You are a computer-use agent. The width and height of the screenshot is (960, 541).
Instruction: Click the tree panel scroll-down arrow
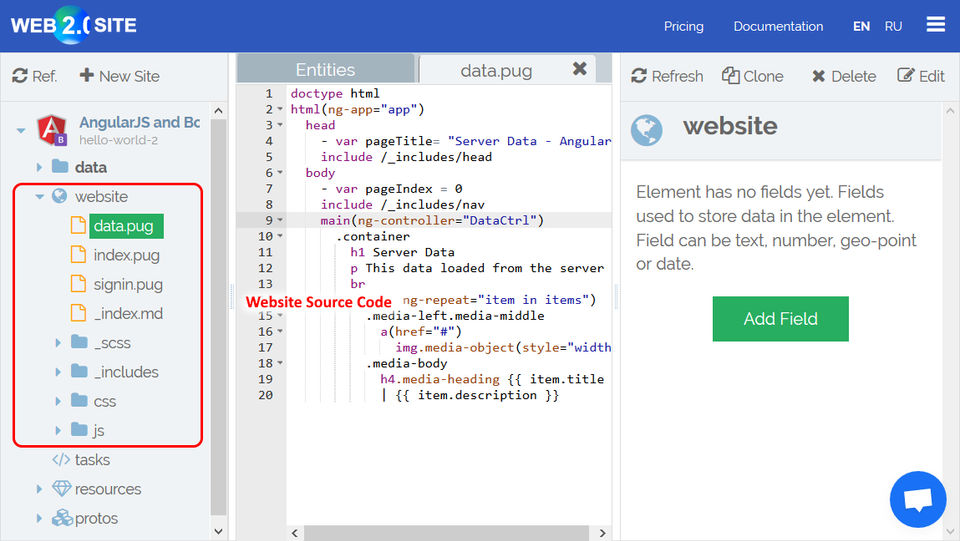pos(219,531)
